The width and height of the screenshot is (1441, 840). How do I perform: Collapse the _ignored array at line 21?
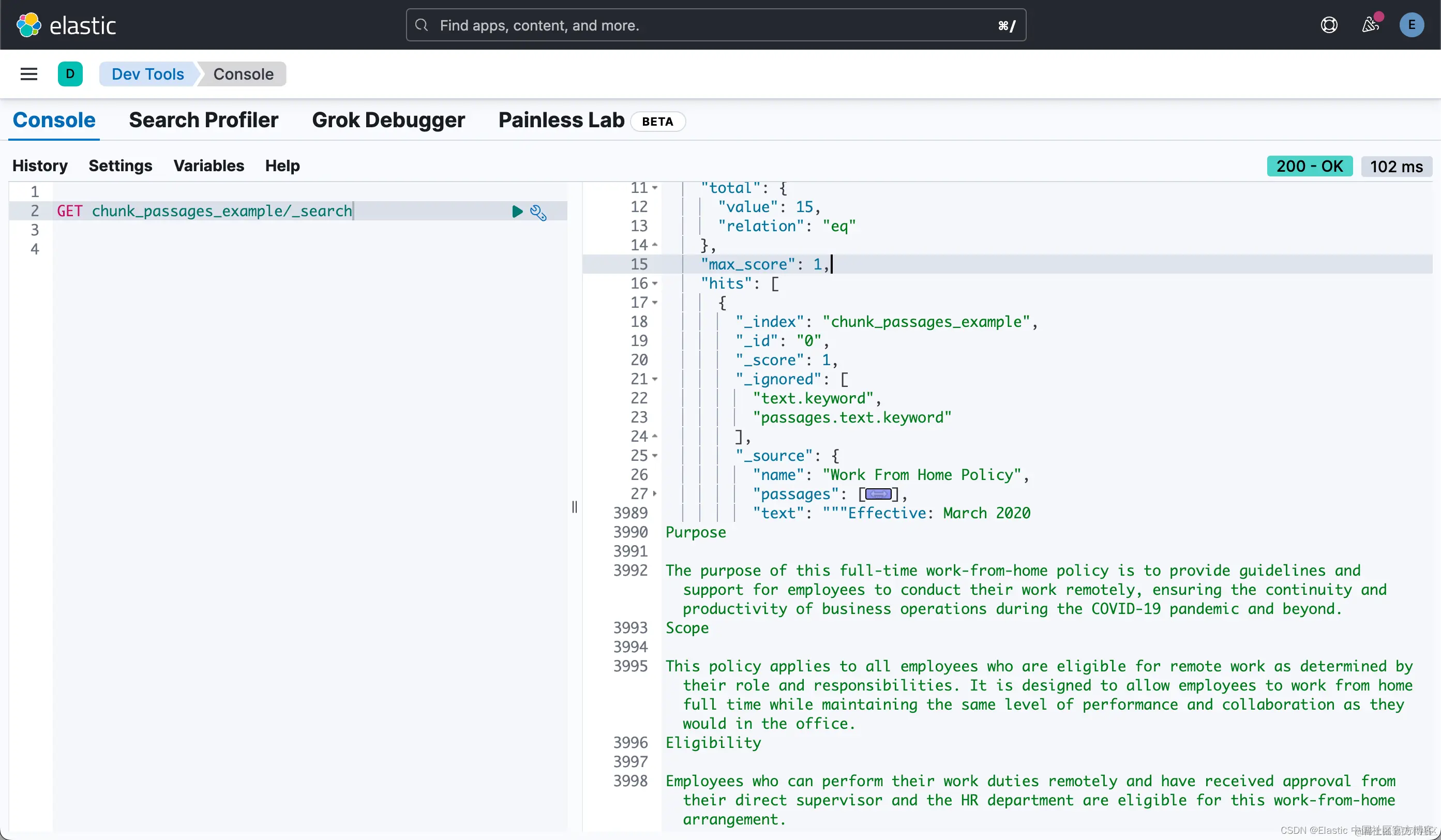point(655,379)
